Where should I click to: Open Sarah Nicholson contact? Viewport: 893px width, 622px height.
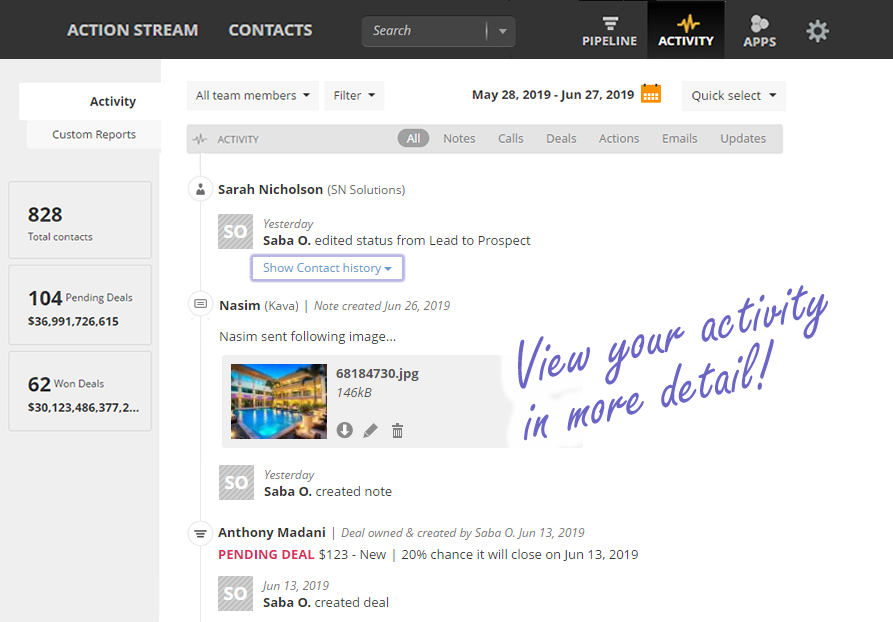click(271, 189)
